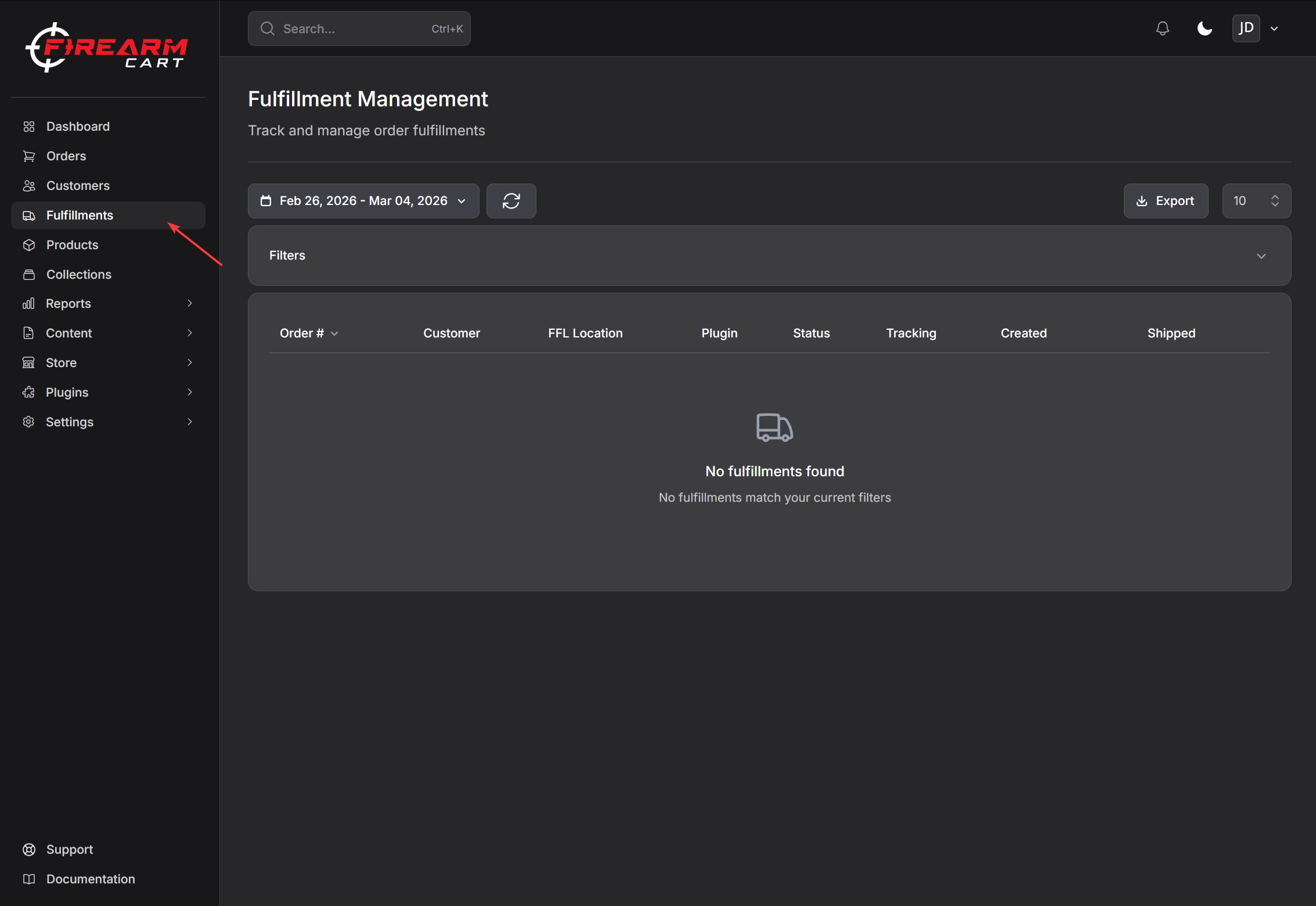Image resolution: width=1316 pixels, height=906 pixels.
Task: Click the Support lifebuoy icon
Action: 29,850
